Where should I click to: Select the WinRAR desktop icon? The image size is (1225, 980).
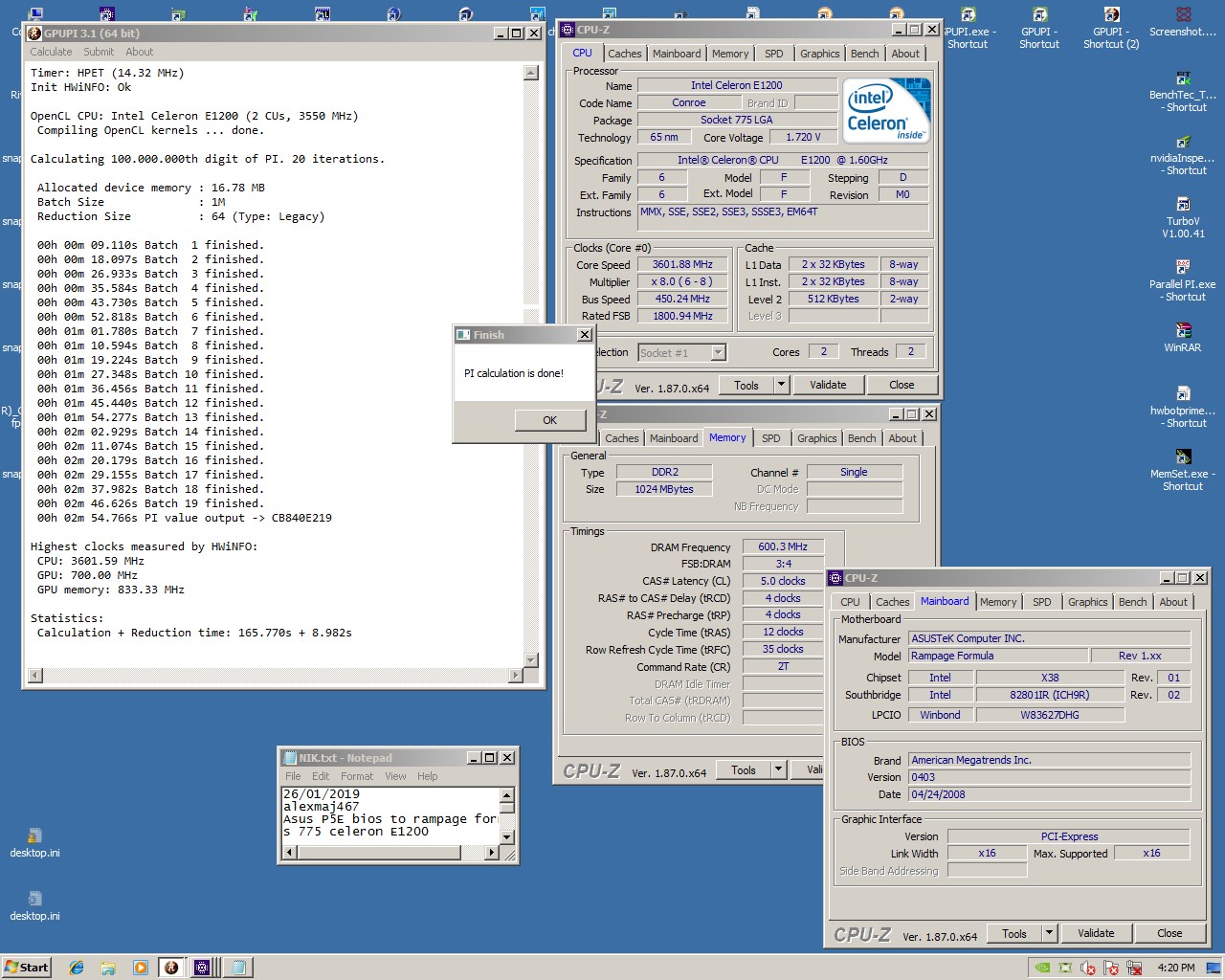coord(1183,338)
